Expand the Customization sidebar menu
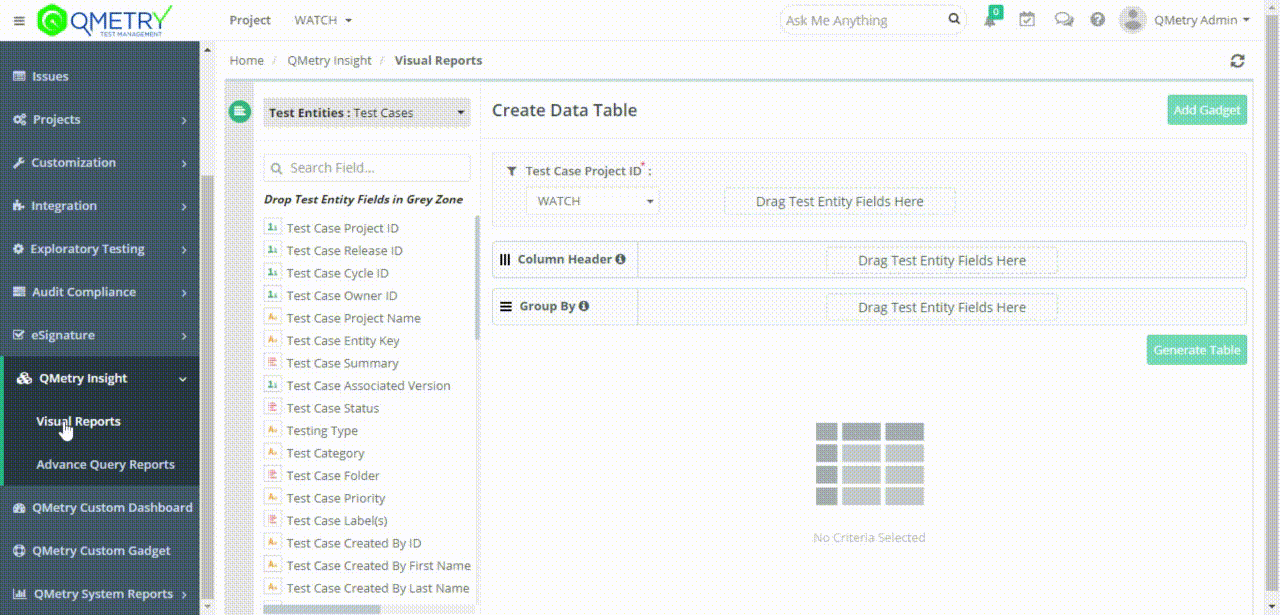The image size is (1280, 615). click(x=100, y=162)
